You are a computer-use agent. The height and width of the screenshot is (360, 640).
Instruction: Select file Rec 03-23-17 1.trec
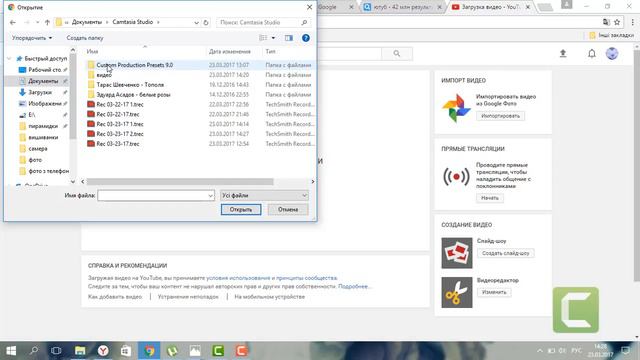tap(120, 124)
